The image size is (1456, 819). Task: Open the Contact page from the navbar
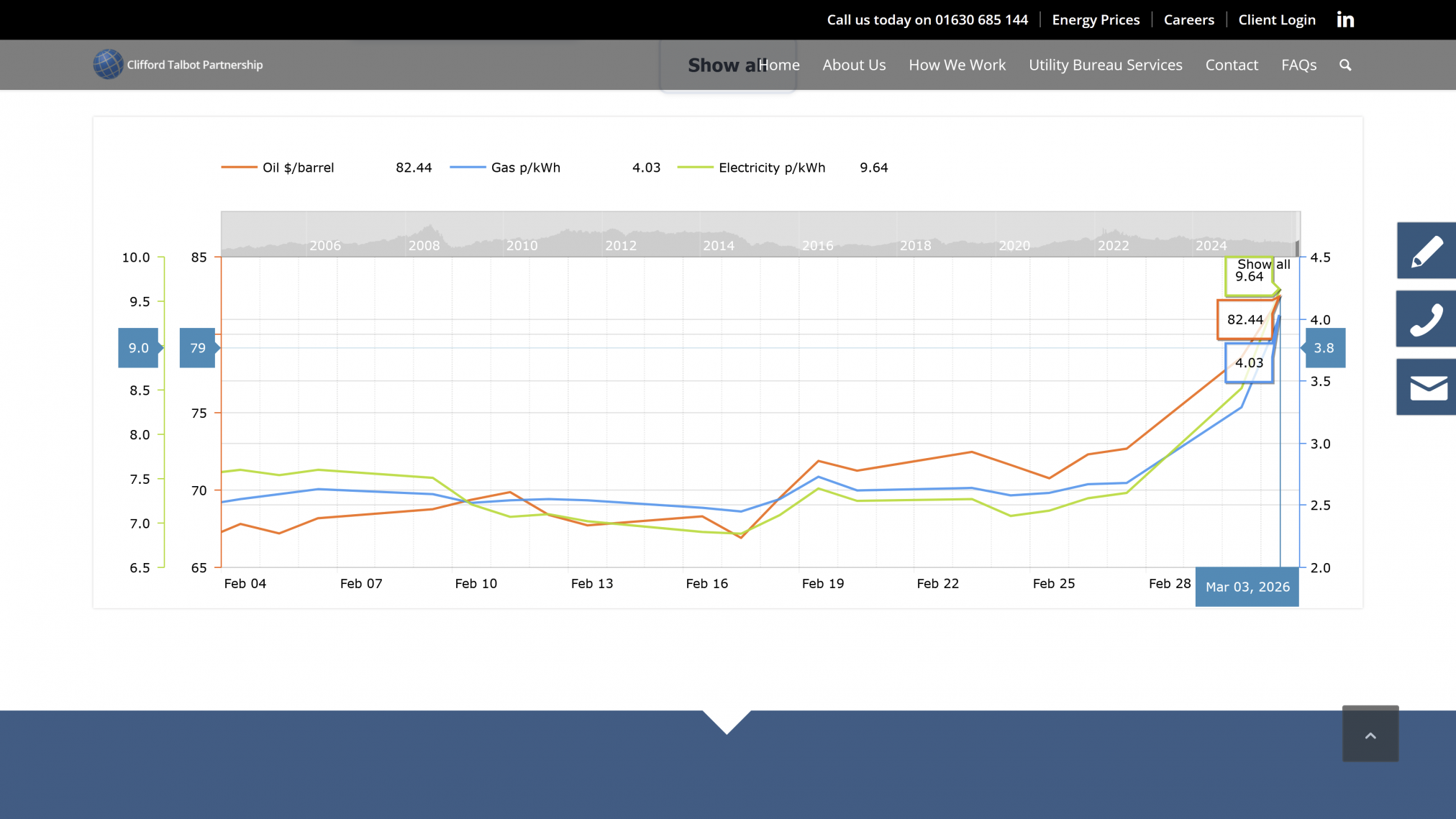[x=1232, y=65]
